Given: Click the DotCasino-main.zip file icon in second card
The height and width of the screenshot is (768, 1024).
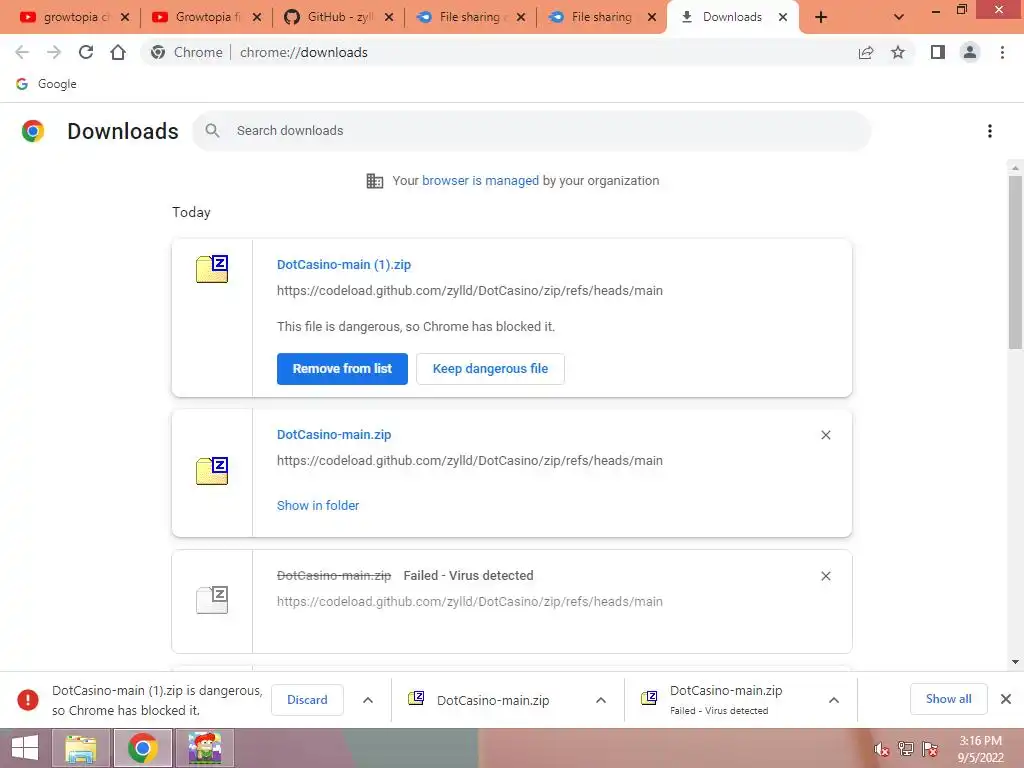Looking at the screenshot, I should point(212,470).
